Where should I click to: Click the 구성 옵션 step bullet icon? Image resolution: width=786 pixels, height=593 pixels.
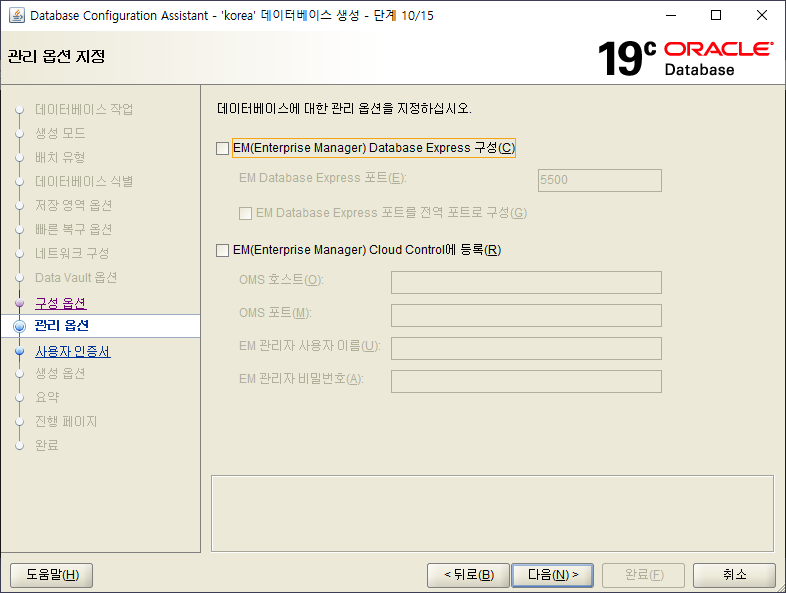pyautogui.click(x=20, y=303)
